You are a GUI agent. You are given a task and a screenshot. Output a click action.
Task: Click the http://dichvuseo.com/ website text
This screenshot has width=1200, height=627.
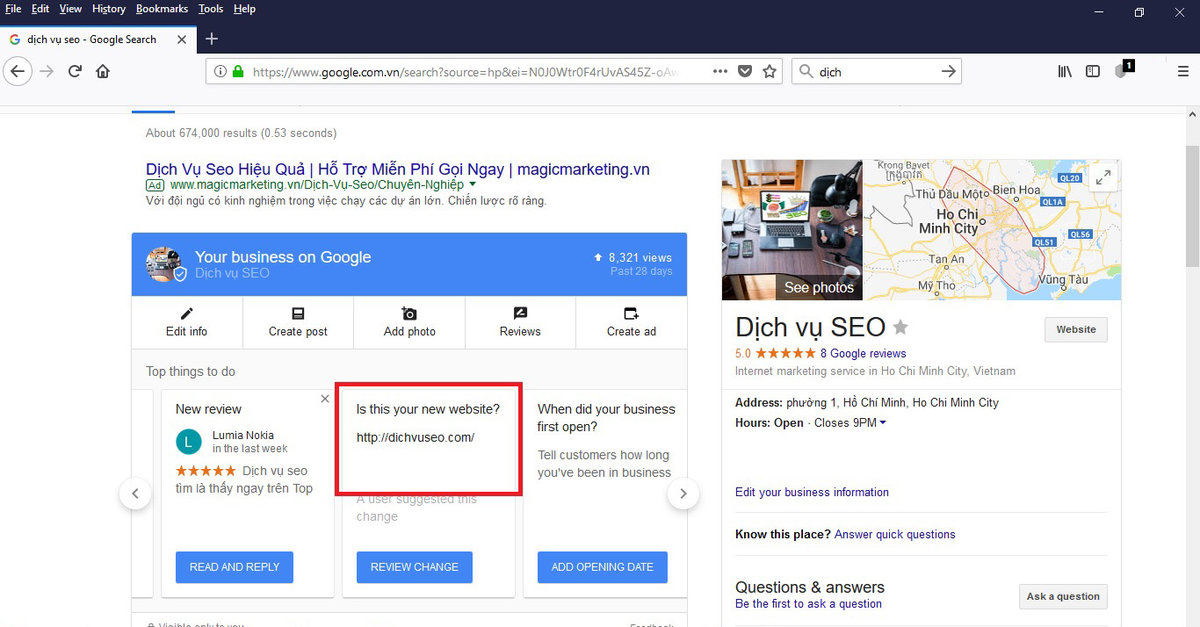415,437
